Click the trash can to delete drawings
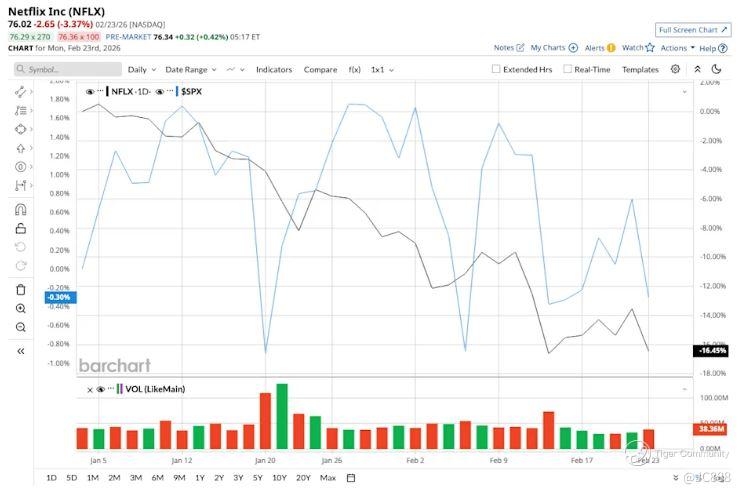This screenshot has height=494, width=744. point(20,289)
